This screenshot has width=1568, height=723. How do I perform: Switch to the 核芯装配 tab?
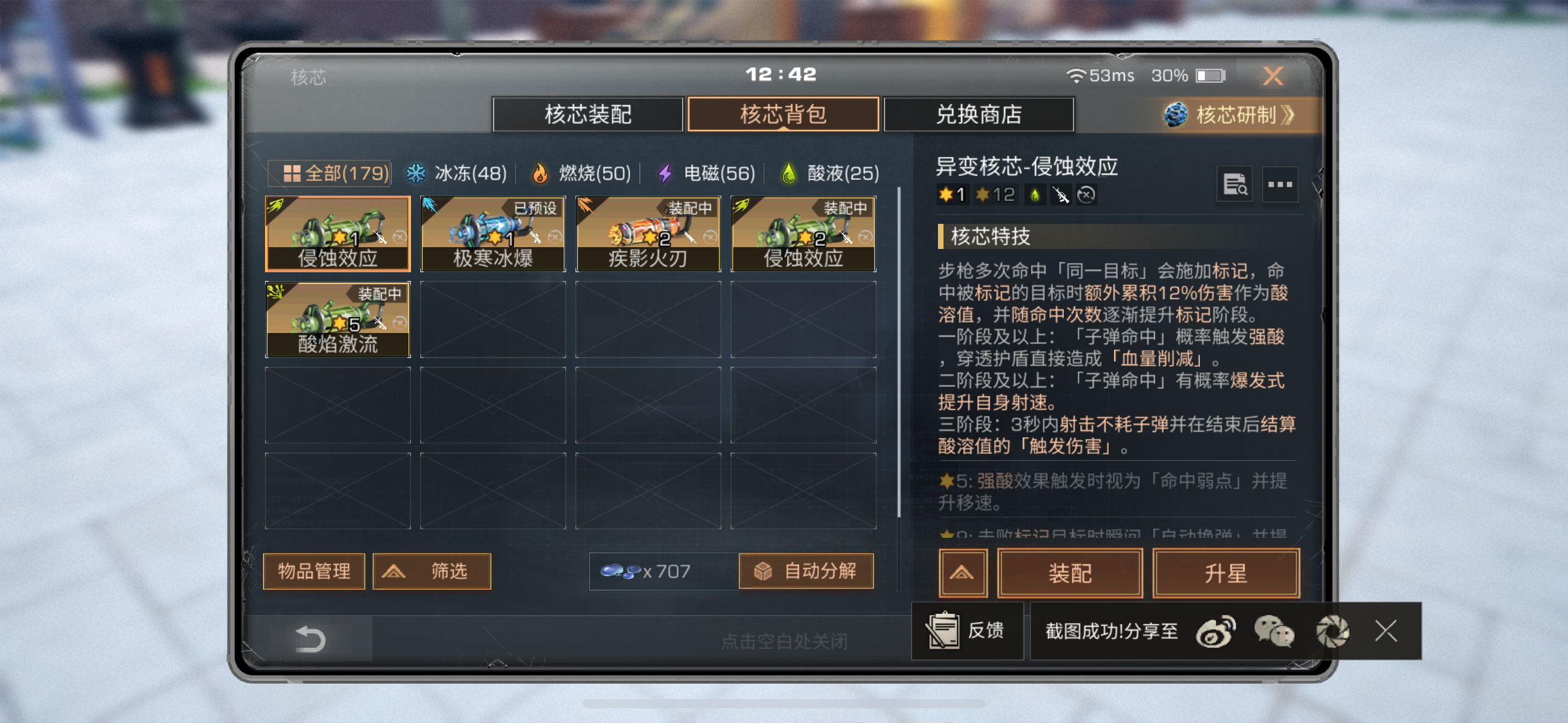click(588, 115)
